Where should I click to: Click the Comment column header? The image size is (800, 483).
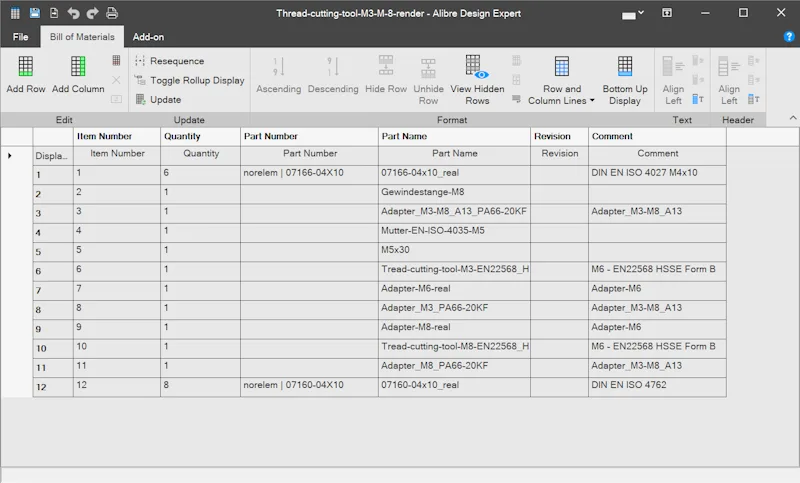(x=658, y=136)
